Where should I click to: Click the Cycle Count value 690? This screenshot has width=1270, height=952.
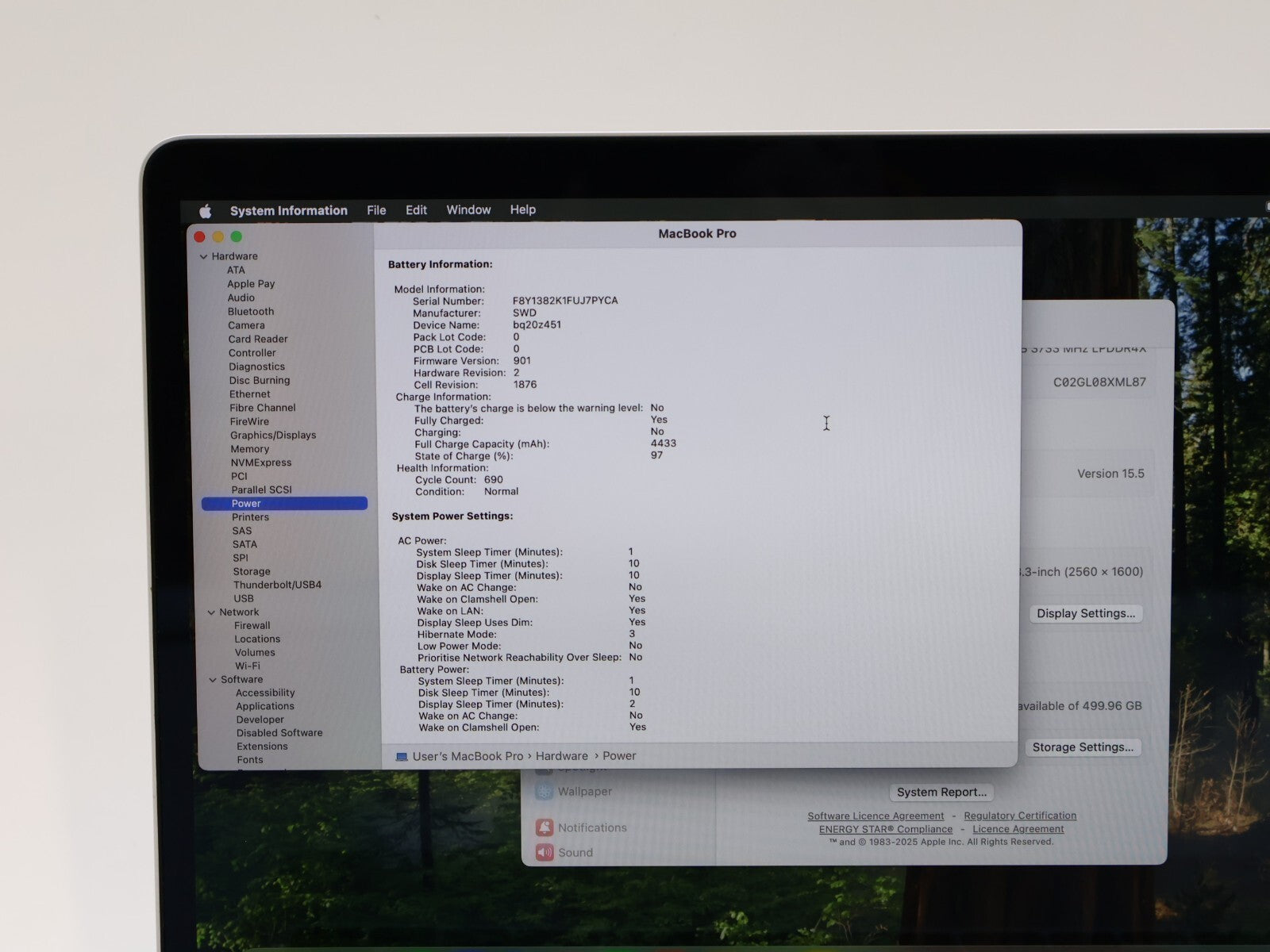pyautogui.click(x=494, y=480)
